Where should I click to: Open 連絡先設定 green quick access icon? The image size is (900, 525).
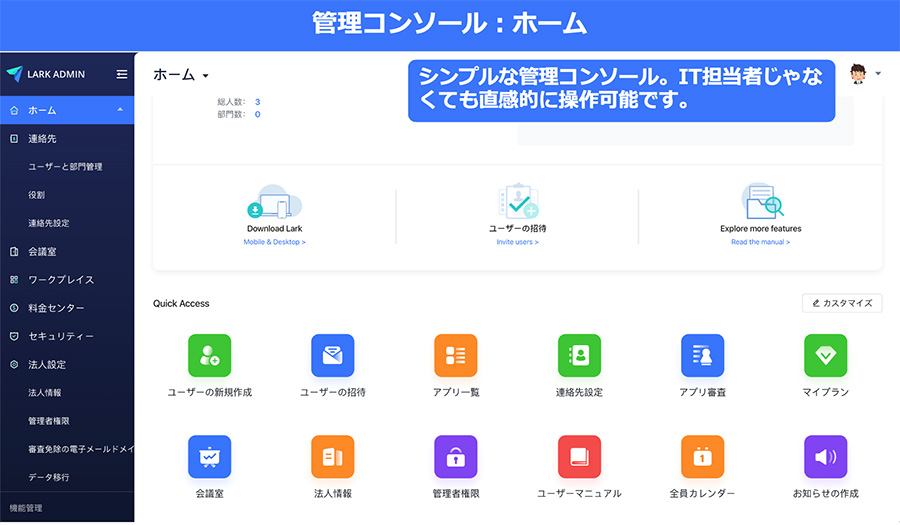(579, 356)
